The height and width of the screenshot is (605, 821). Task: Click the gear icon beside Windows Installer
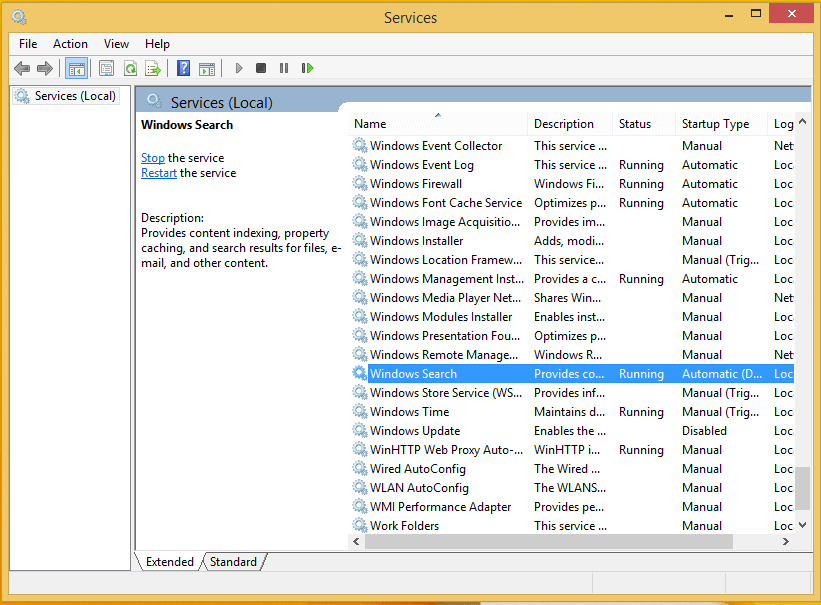[x=360, y=240]
